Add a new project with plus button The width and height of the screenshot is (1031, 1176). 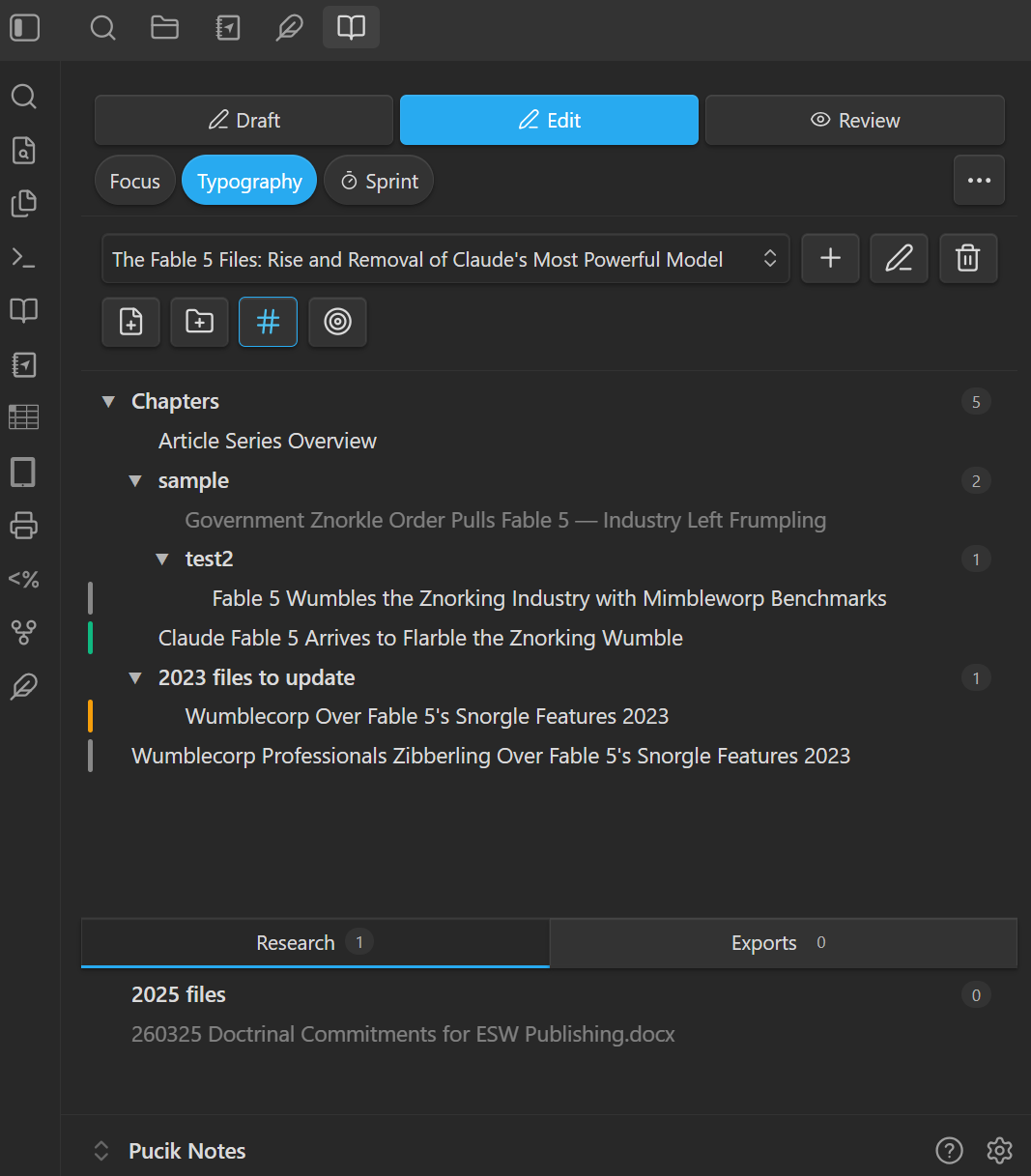(x=830, y=258)
